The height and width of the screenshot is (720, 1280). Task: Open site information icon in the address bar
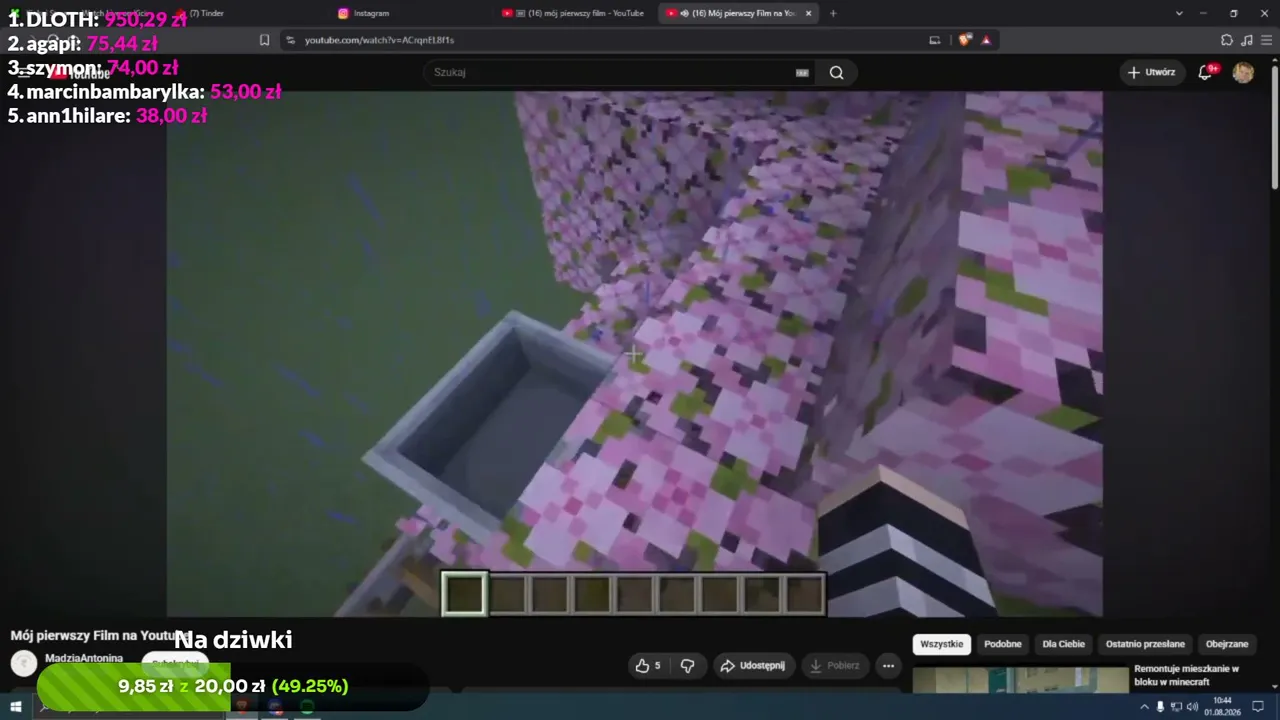coord(290,40)
